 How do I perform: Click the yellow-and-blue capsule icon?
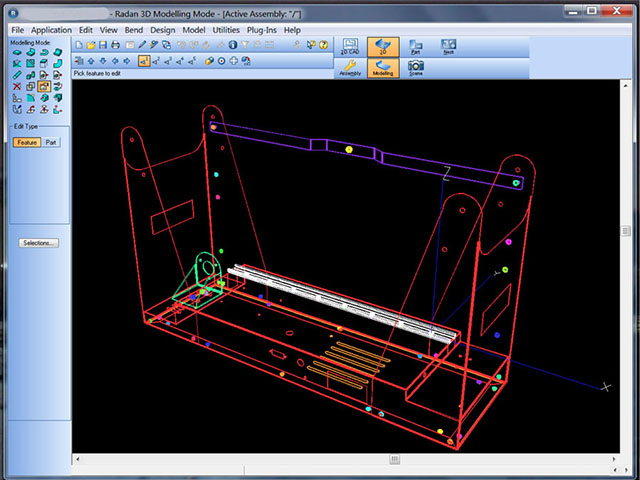pyautogui.click(x=209, y=61)
